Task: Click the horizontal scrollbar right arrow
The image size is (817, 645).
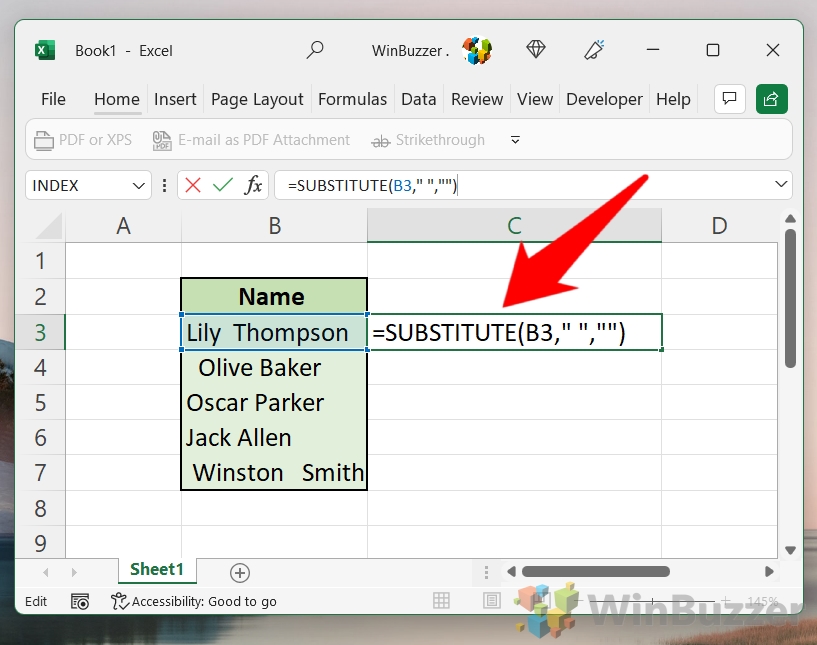Action: (x=769, y=572)
